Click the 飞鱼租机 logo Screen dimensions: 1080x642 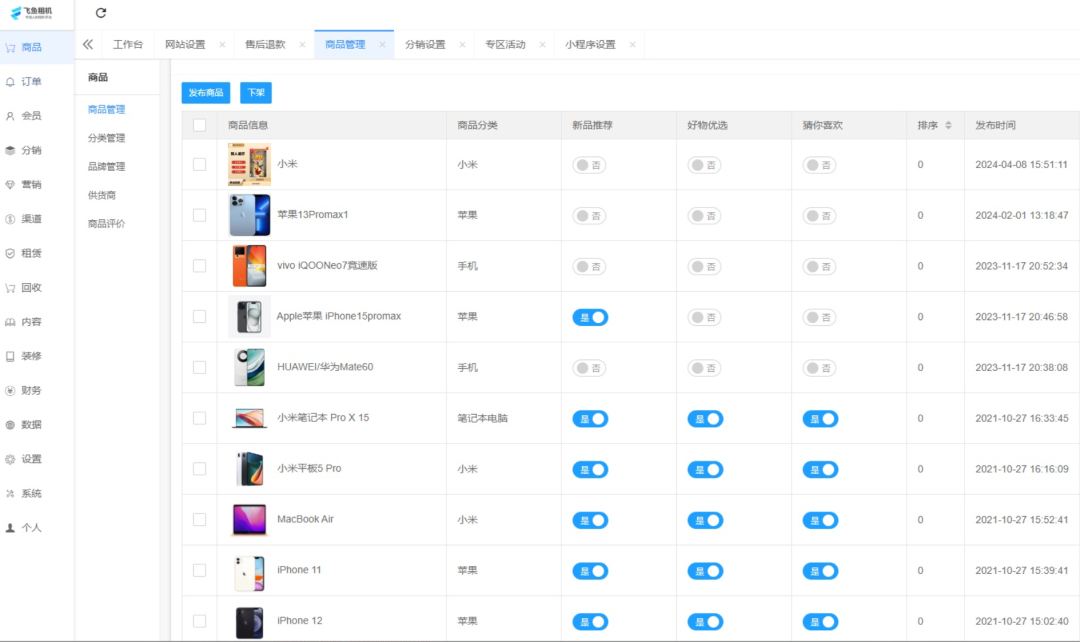coord(31,12)
